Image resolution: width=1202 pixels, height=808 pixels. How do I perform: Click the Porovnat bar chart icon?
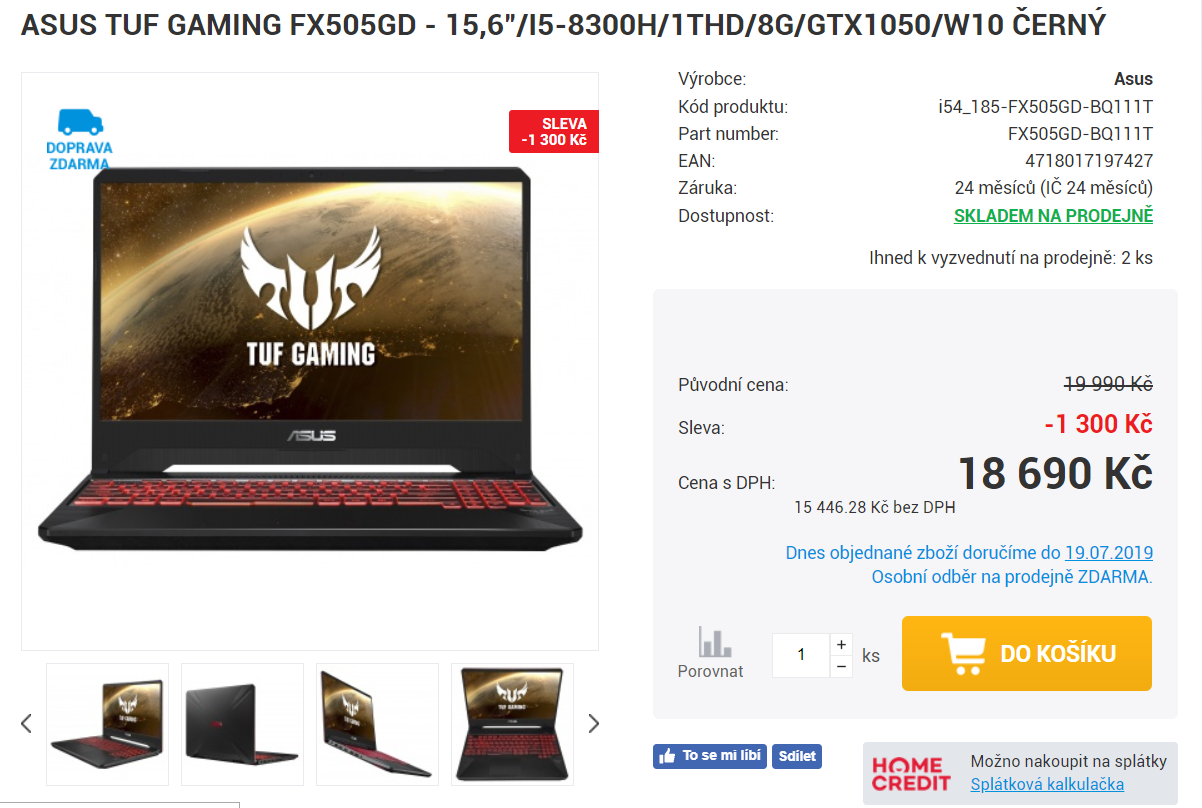714,642
